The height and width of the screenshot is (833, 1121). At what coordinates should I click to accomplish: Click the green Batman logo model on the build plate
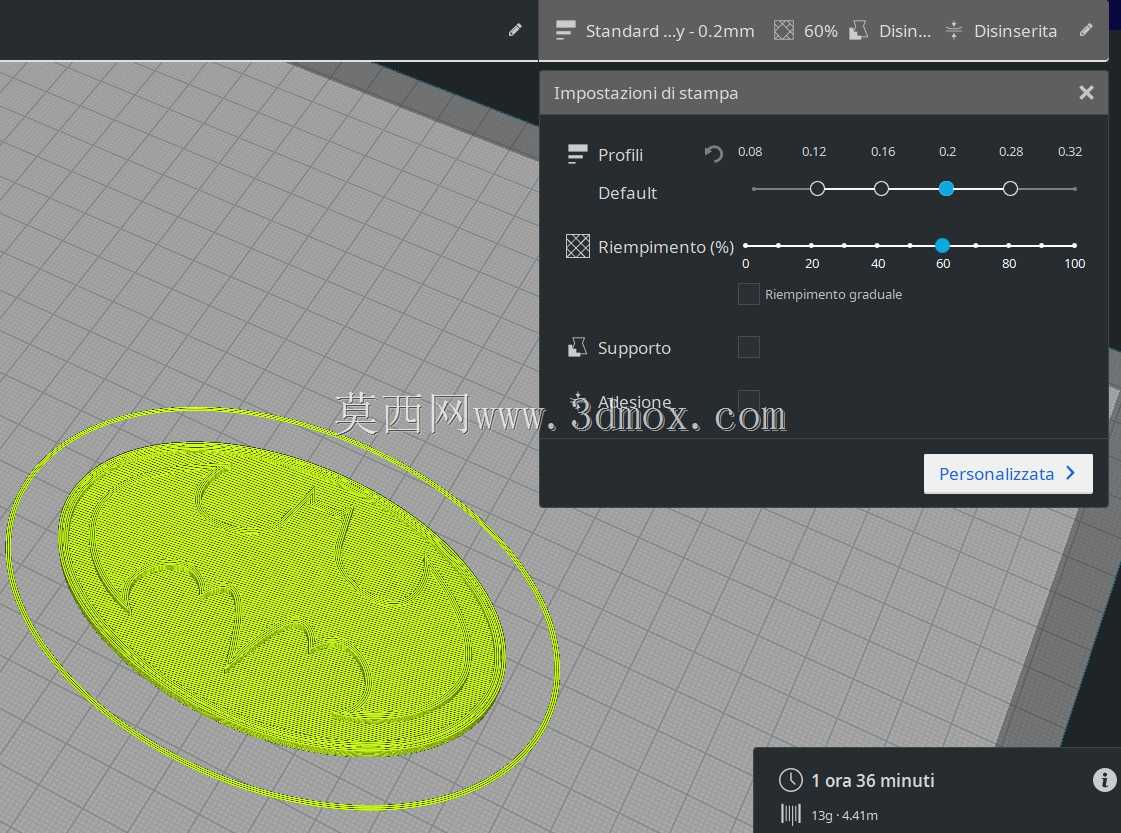click(282, 599)
